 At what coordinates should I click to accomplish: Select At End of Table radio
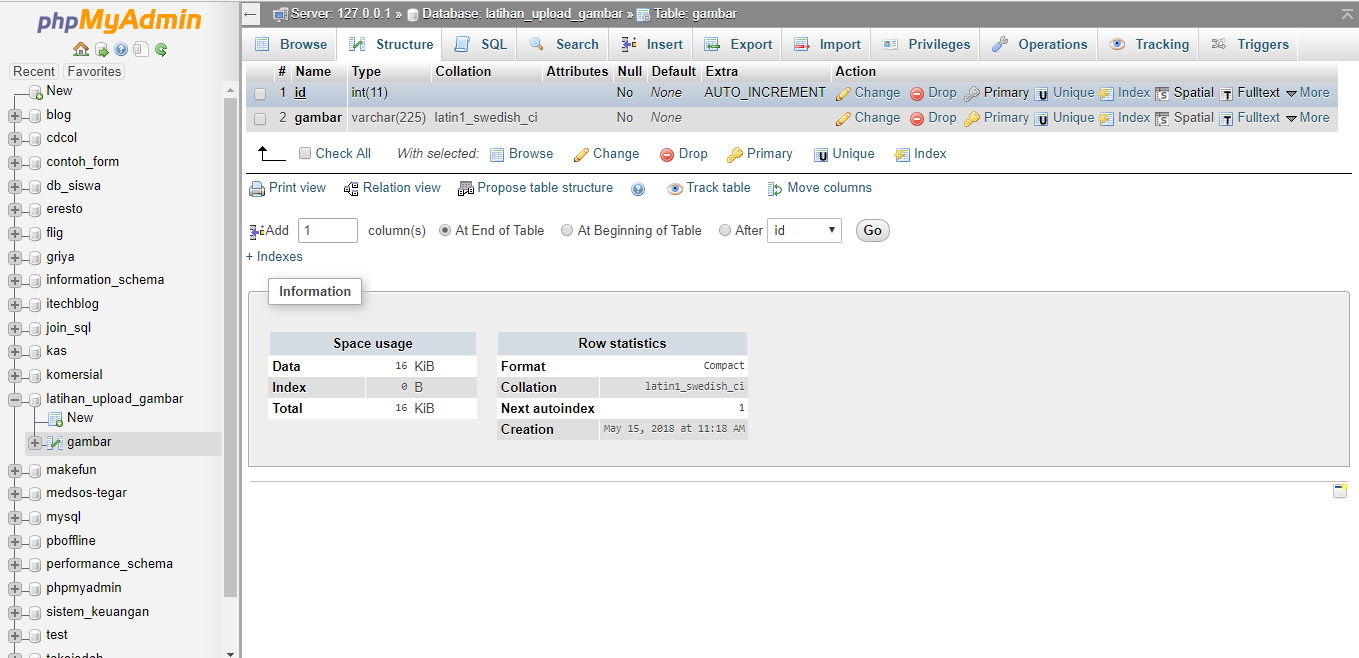click(x=445, y=230)
